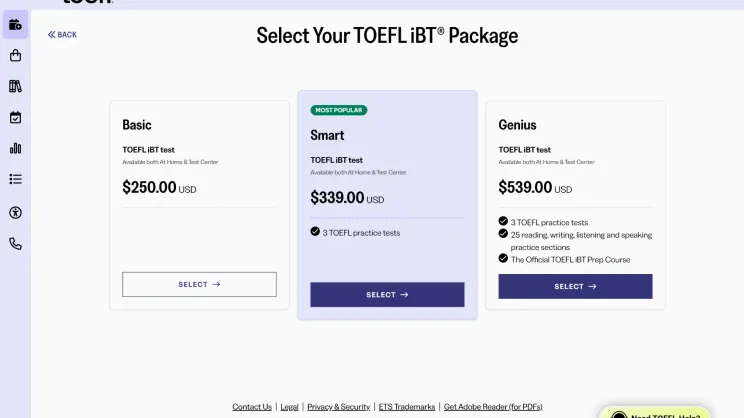The width and height of the screenshot is (744, 418).
Task: Open the list icon in sidebar
Action: [x=15, y=179]
